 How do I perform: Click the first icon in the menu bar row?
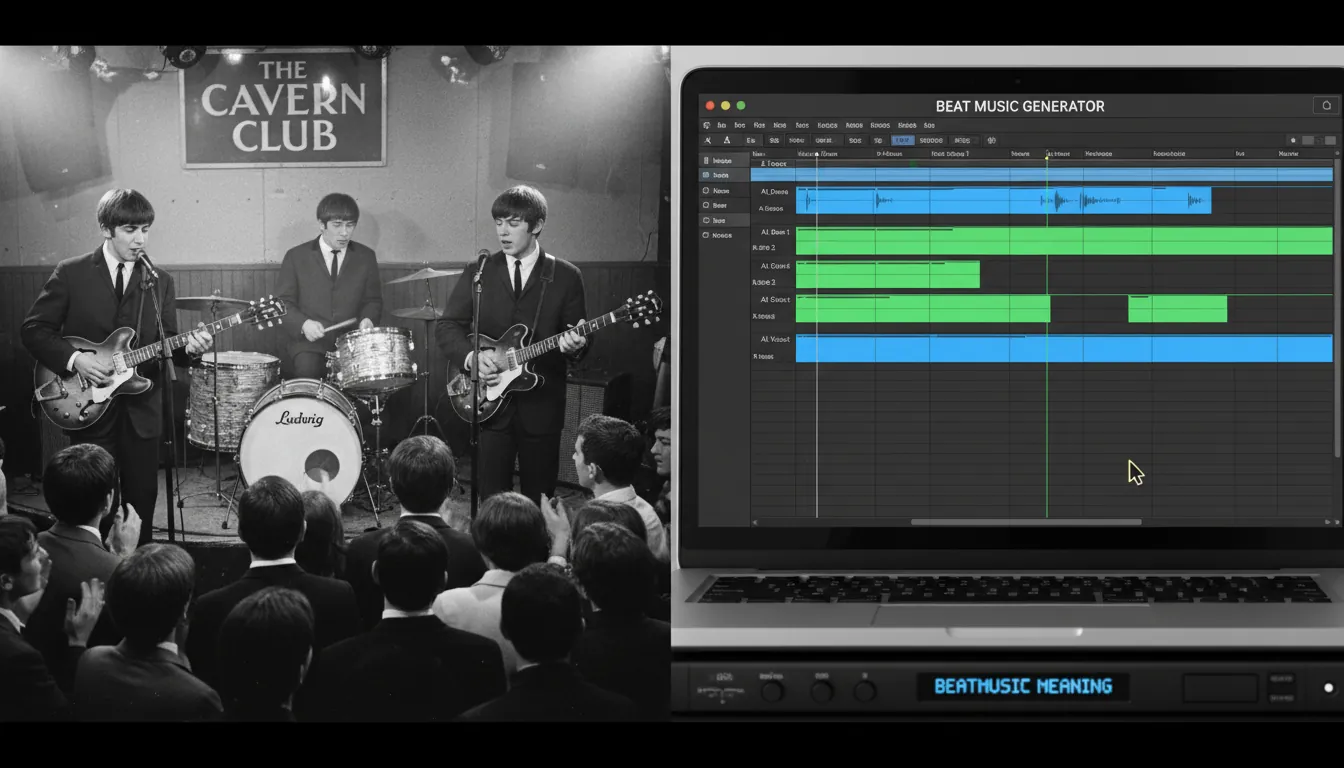[x=707, y=126]
